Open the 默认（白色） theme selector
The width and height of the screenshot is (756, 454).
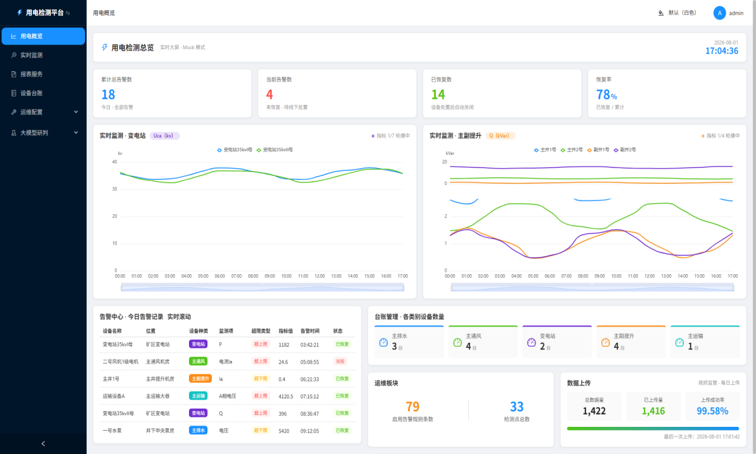click(x=677, y=13)
